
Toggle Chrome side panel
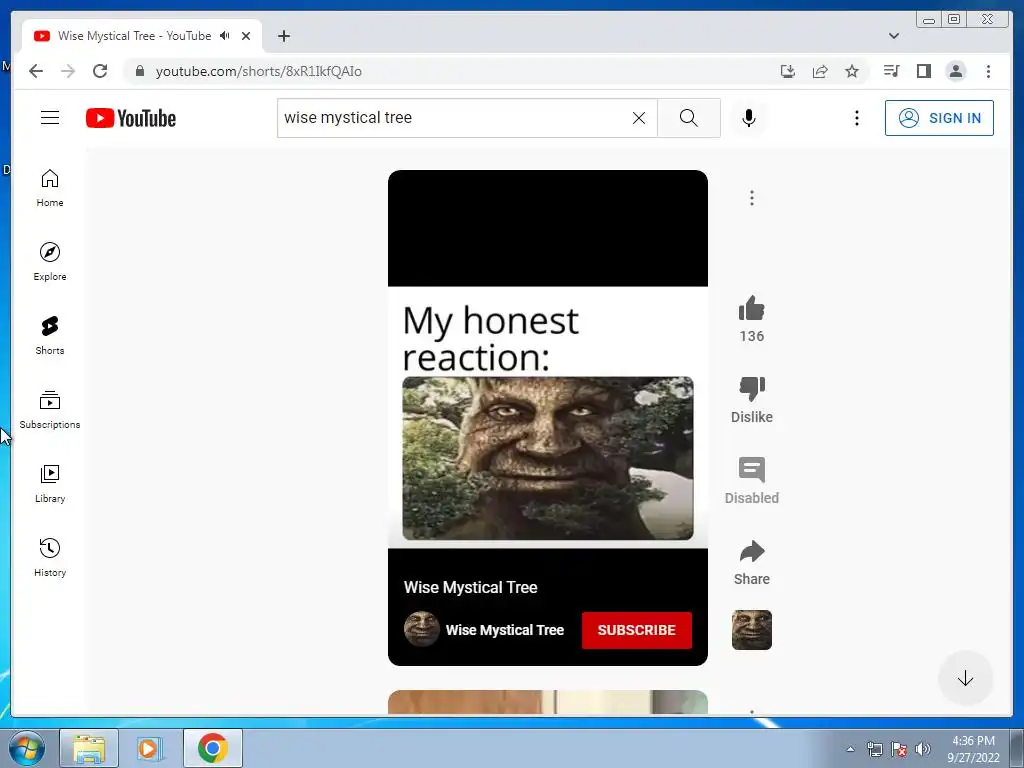click(923, 71)
